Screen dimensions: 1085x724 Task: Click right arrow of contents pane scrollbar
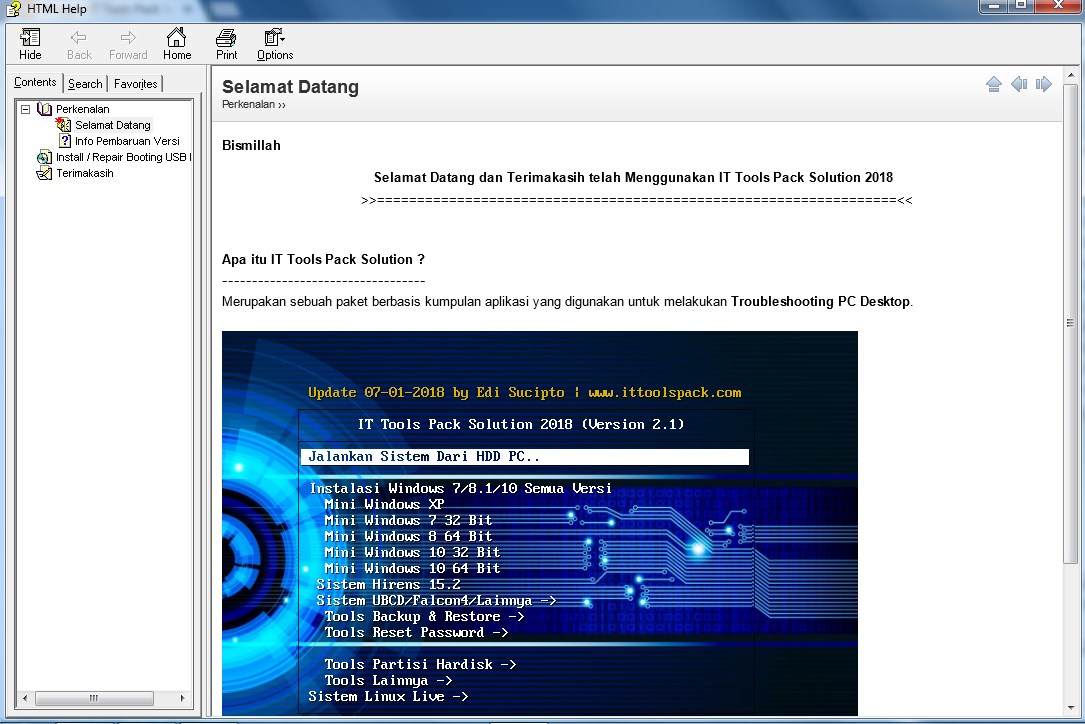(x=182, y=698)
